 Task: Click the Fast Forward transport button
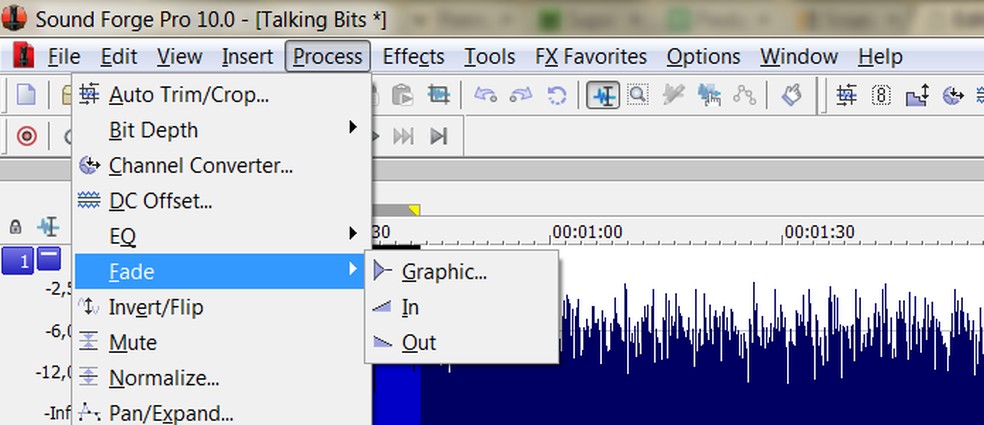coord(403,136)
